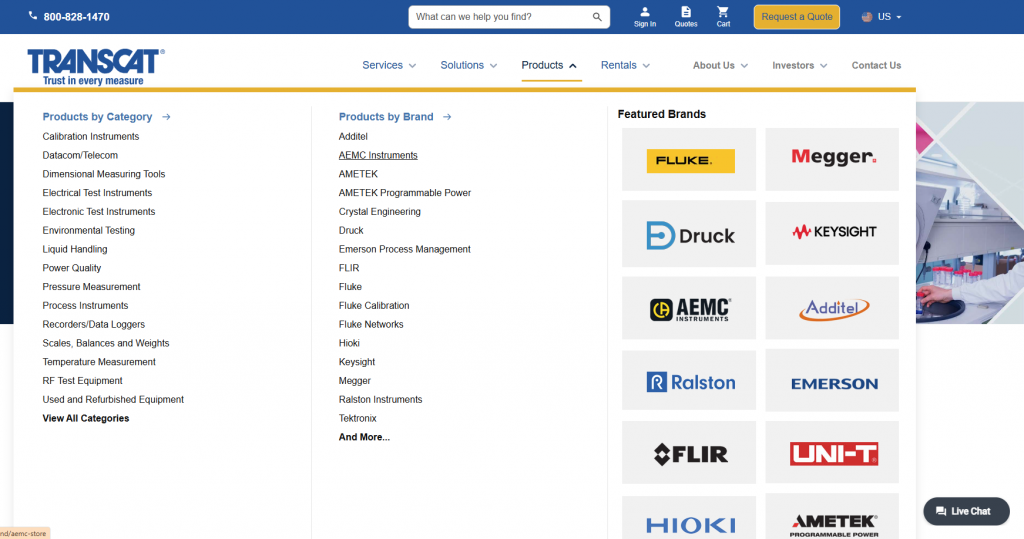Open Power Quality category
This screenshot has width=1024, height=539.
tap(72, 268)
